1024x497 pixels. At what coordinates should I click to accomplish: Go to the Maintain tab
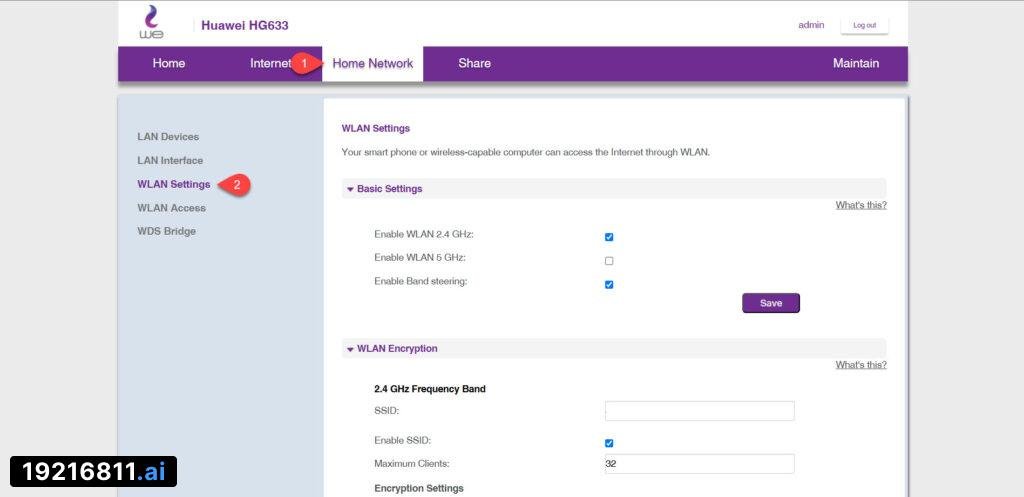[856, 63]
